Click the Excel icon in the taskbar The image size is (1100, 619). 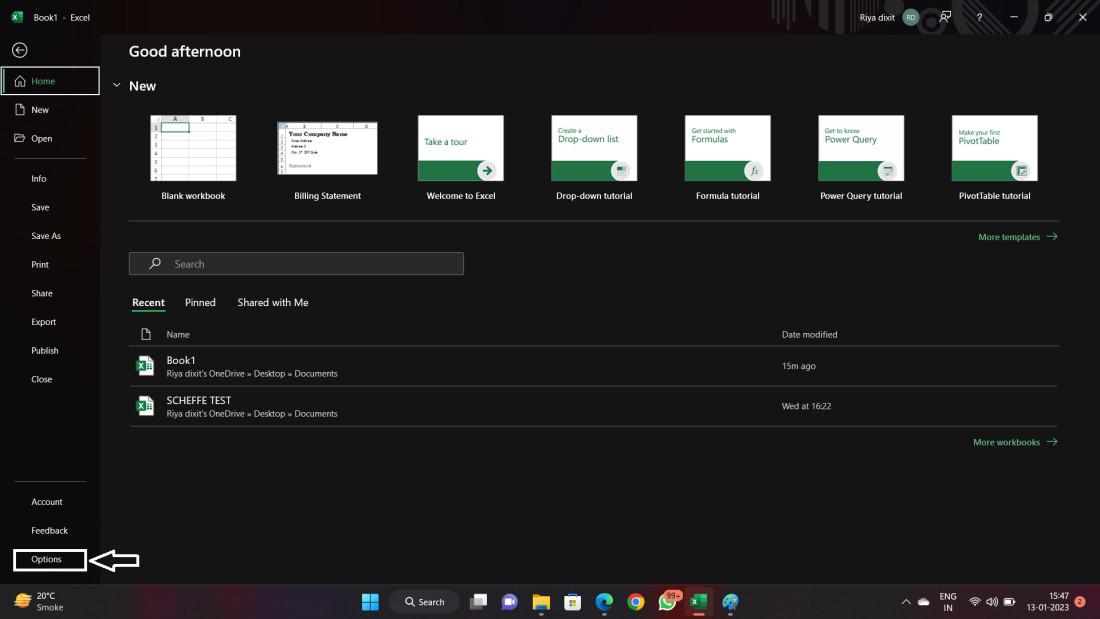[x=699, y=602]
